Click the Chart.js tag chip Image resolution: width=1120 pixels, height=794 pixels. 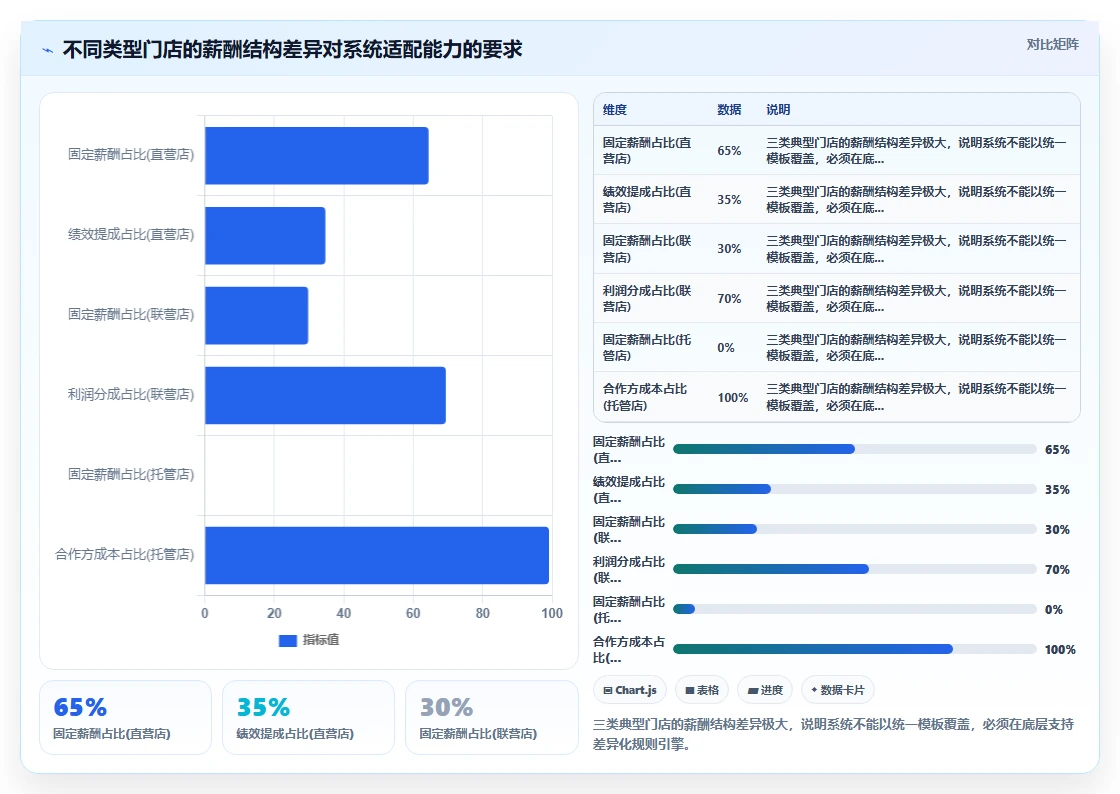pyautogui.click(x=630, y=690)
